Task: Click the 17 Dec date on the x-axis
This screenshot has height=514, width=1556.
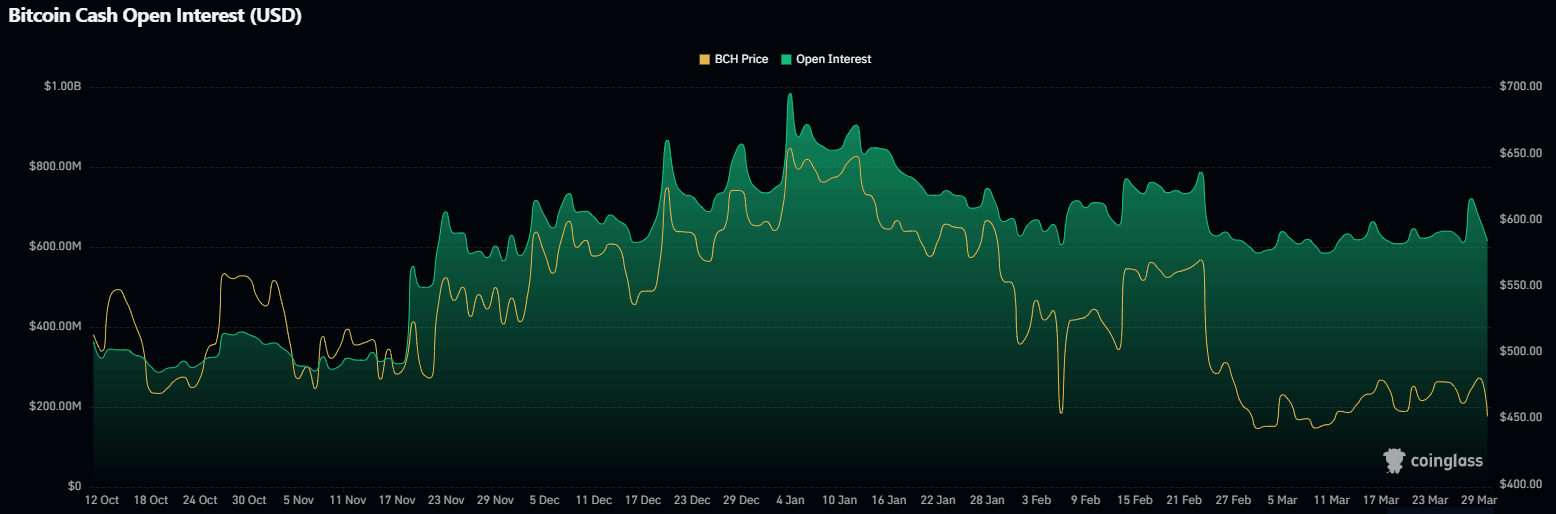Action: click(x=643, y=500)
